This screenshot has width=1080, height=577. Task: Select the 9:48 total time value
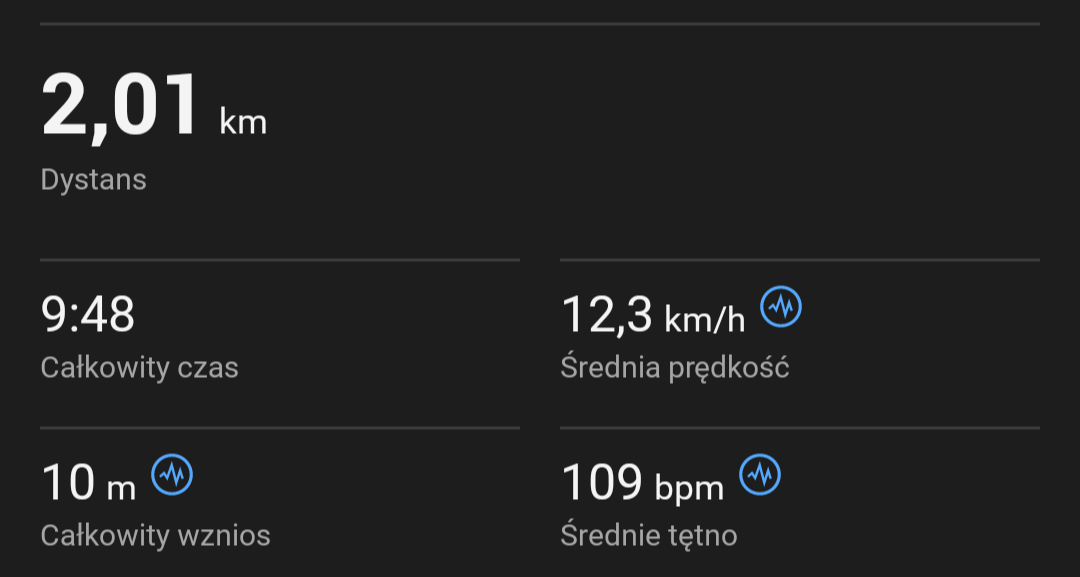[88, 315]
